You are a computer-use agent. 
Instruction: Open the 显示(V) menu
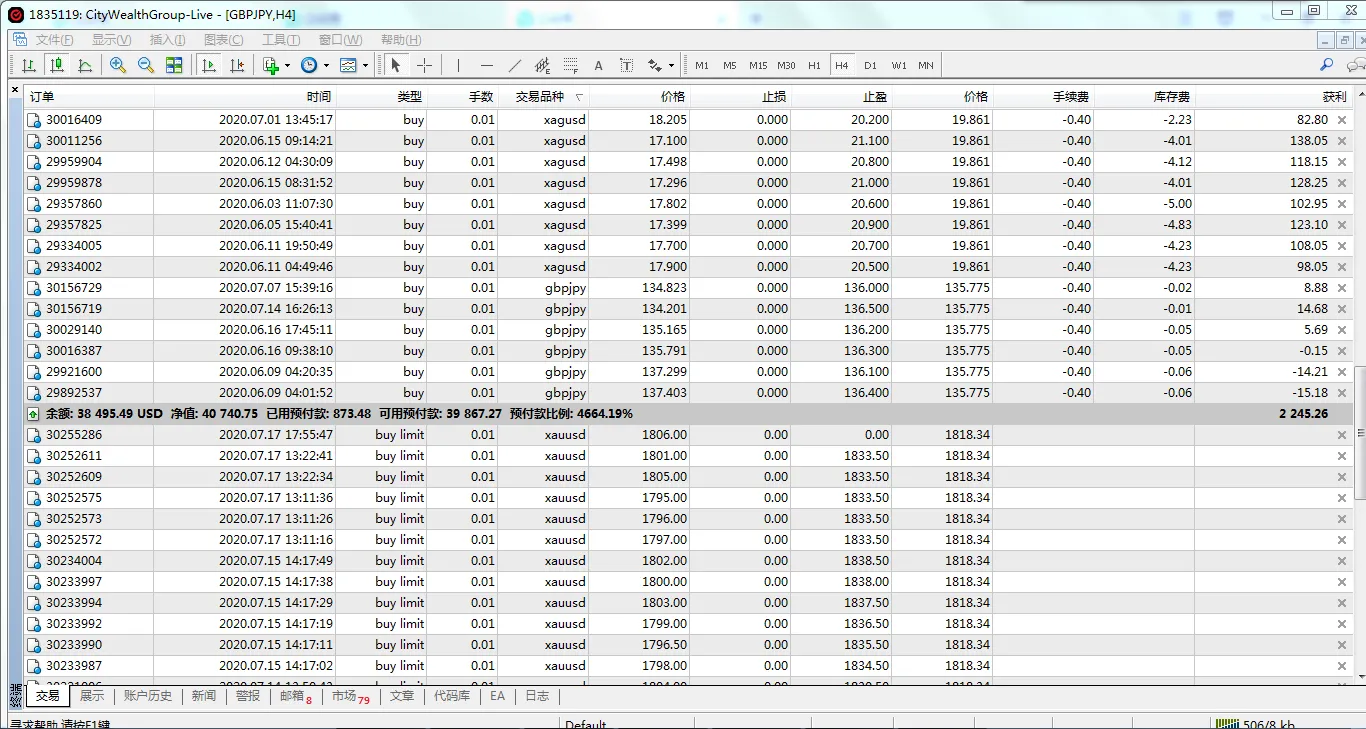[x=111, y=40]
